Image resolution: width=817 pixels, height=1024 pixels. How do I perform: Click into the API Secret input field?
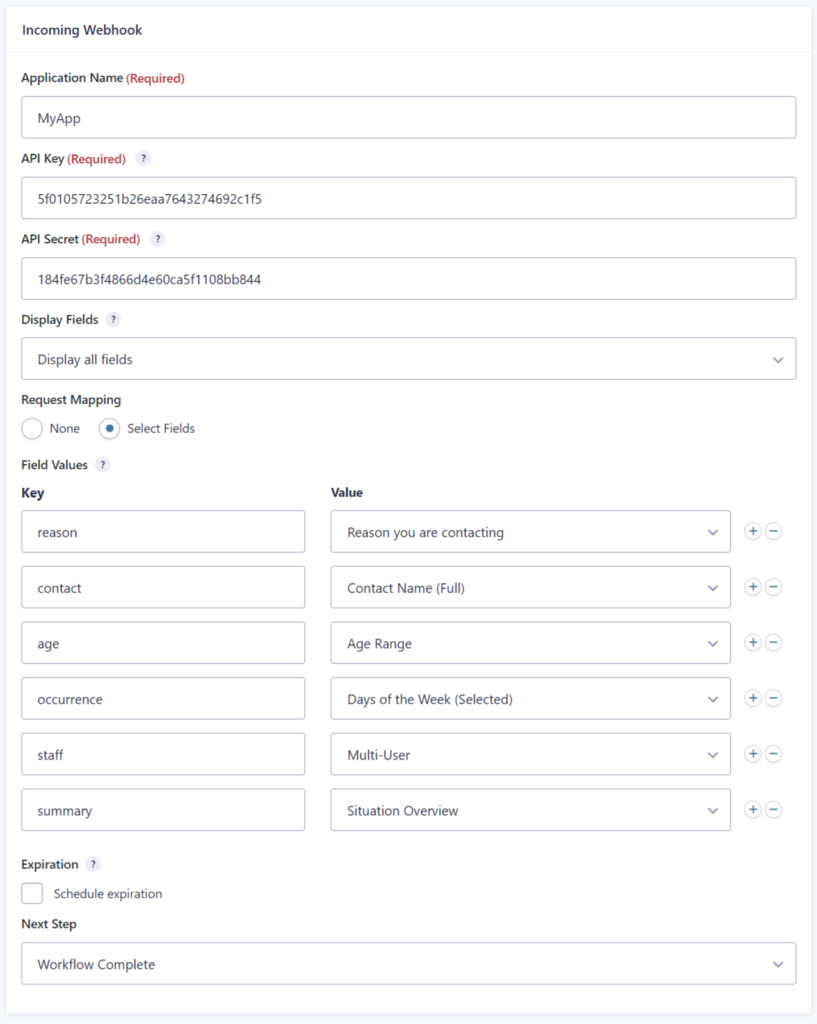coord(408,279)
